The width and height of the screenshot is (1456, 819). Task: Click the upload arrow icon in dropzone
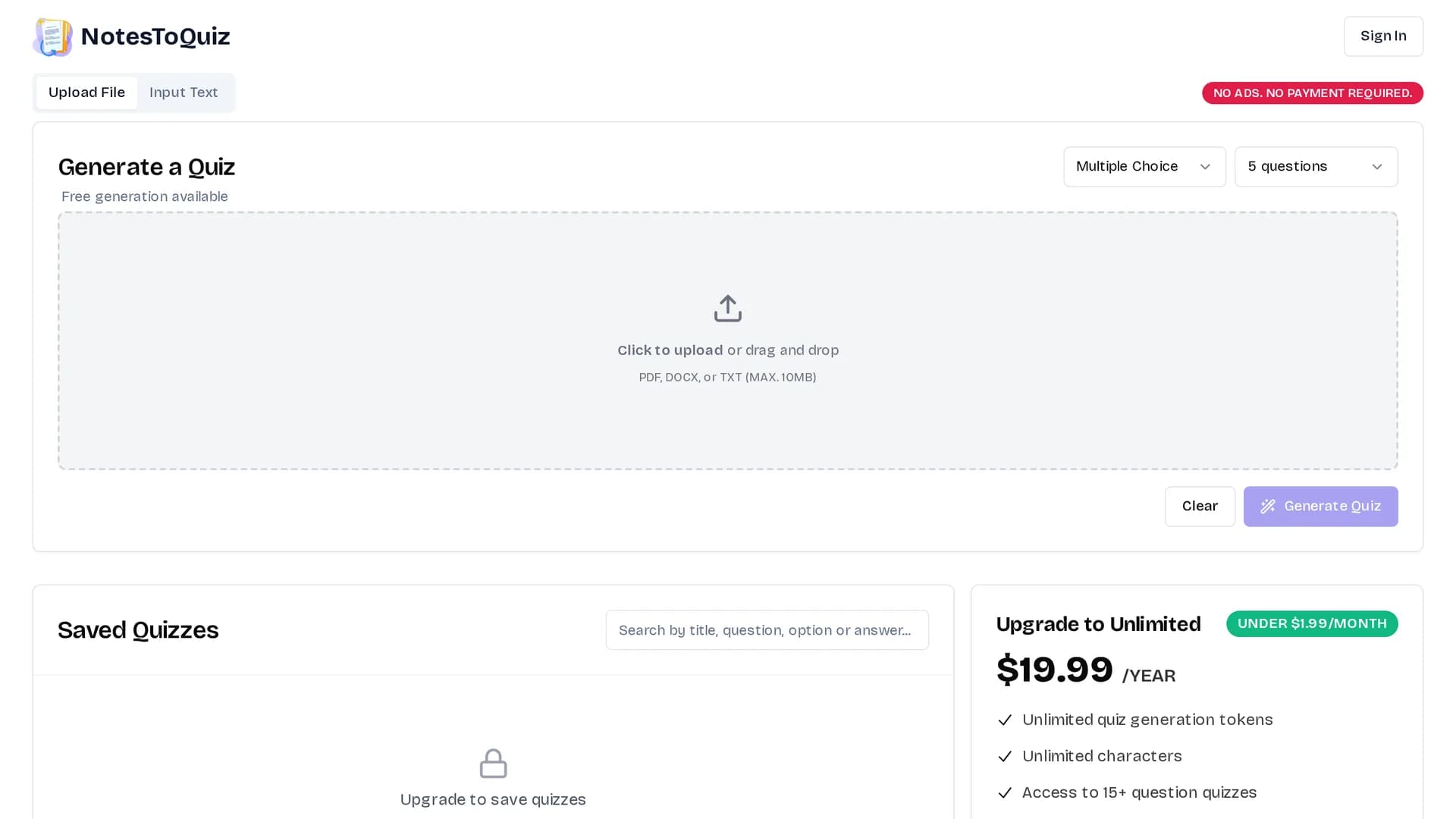click(727, 309)
